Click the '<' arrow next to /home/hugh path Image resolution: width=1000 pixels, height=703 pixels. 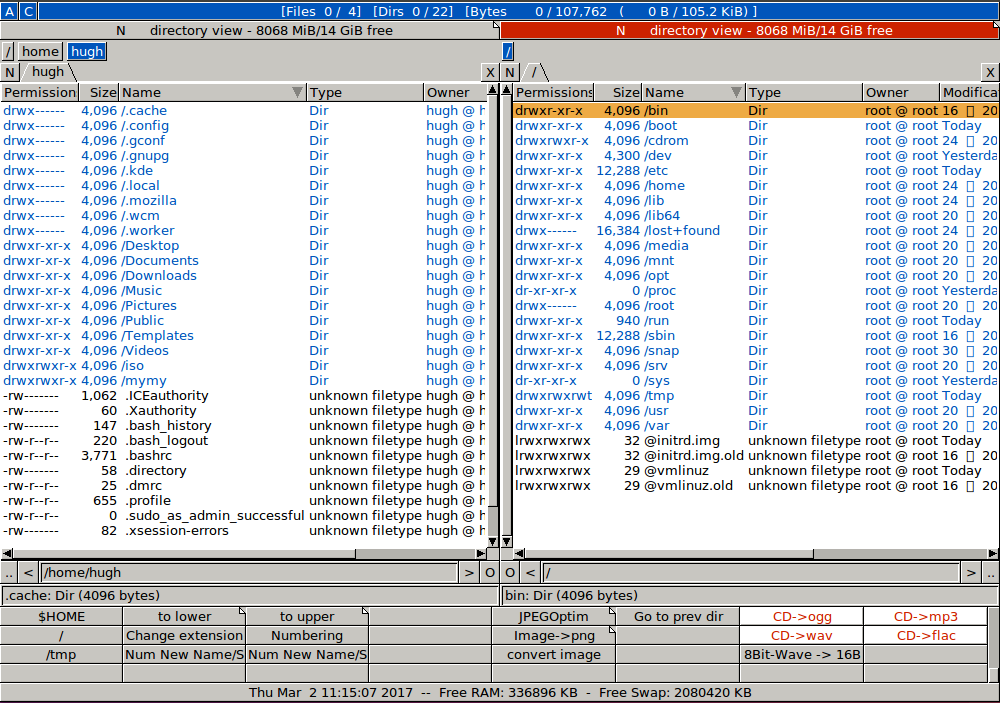(x=27, y=572)
